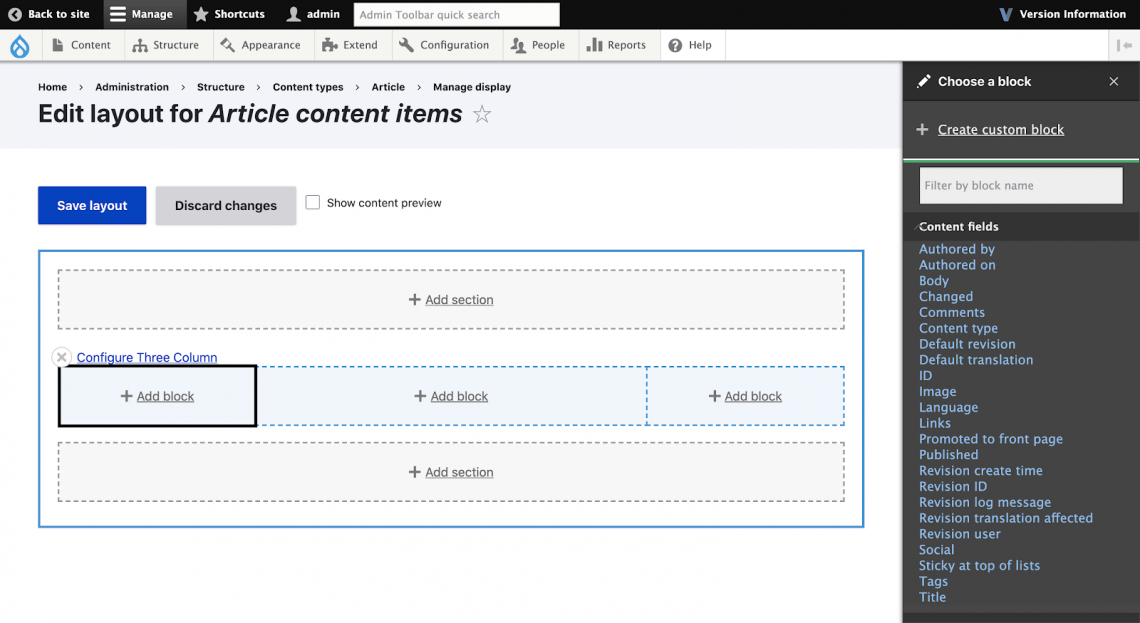Open Version Information in the top bar

click(1062, 14)
